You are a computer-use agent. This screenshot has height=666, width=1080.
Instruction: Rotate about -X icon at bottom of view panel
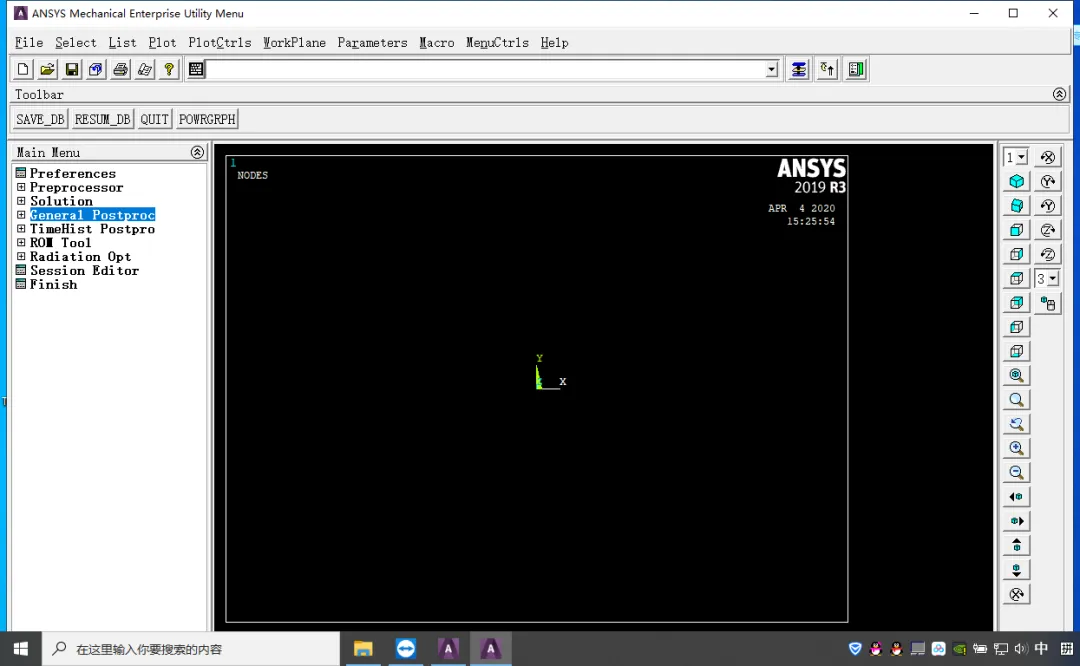tap(1017, 594)
